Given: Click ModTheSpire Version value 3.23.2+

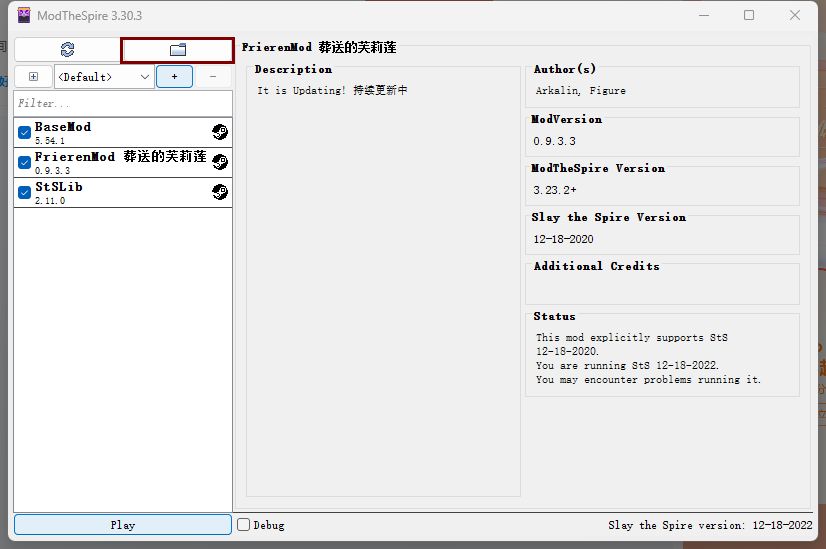Looking at the screenshot, I should pyautogui.click(x=555, y=190).
